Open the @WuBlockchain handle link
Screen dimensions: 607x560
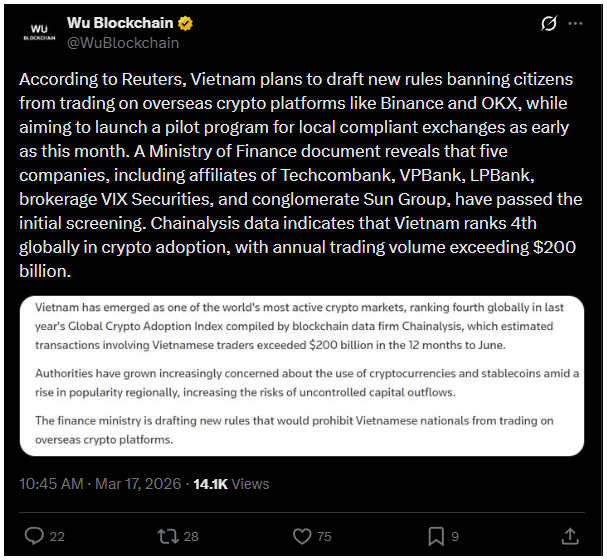coord(122,43)
